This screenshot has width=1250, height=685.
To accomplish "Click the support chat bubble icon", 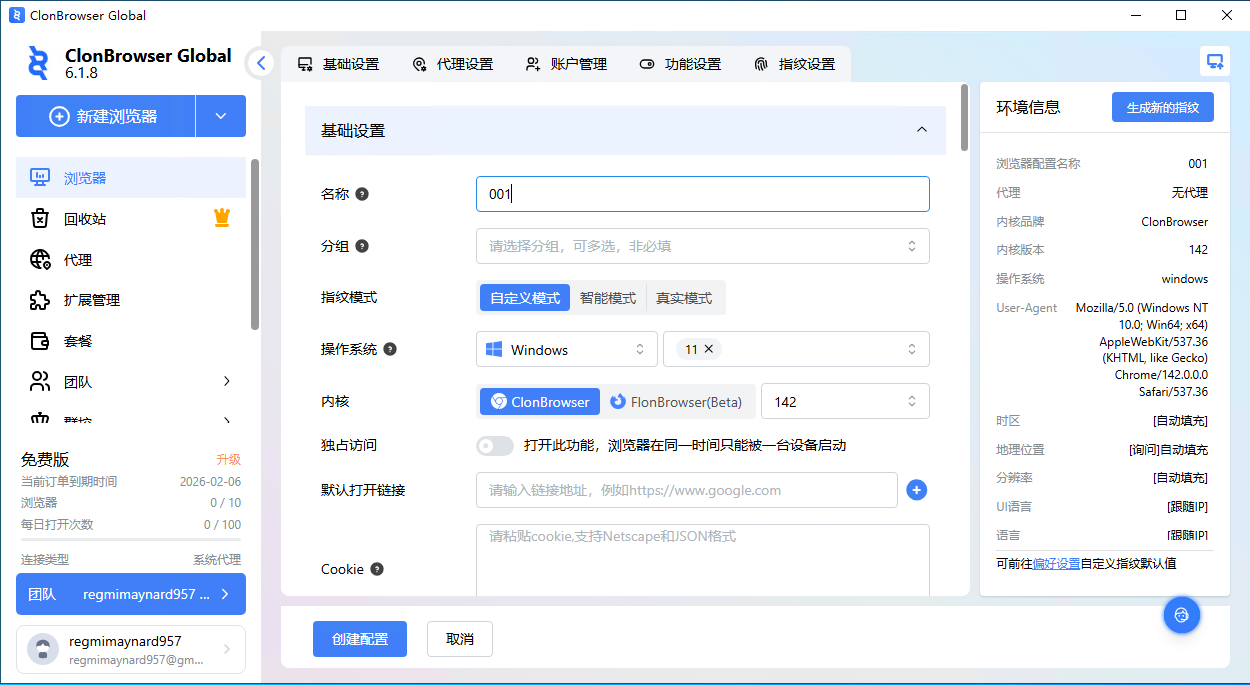I will tap(1181, 615).
